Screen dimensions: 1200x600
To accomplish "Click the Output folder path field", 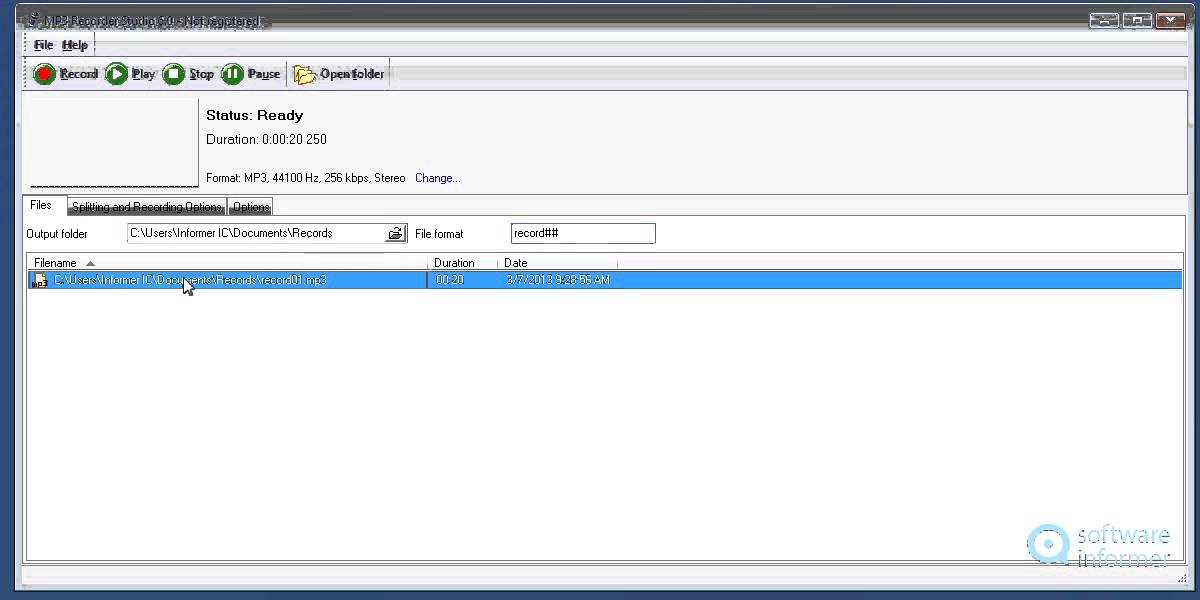I will [x=256, y=233].
